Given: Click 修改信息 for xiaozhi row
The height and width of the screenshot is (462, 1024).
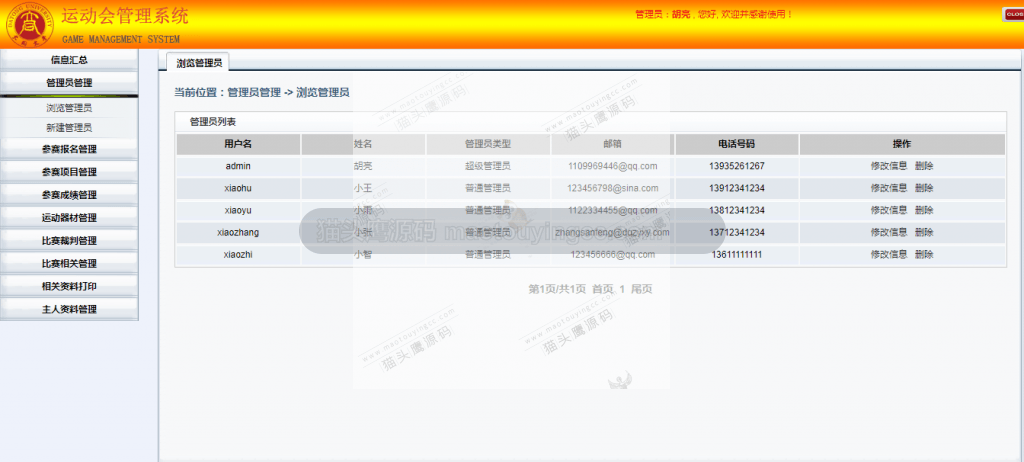Looking at the screenshot, I should click(889, 254).
